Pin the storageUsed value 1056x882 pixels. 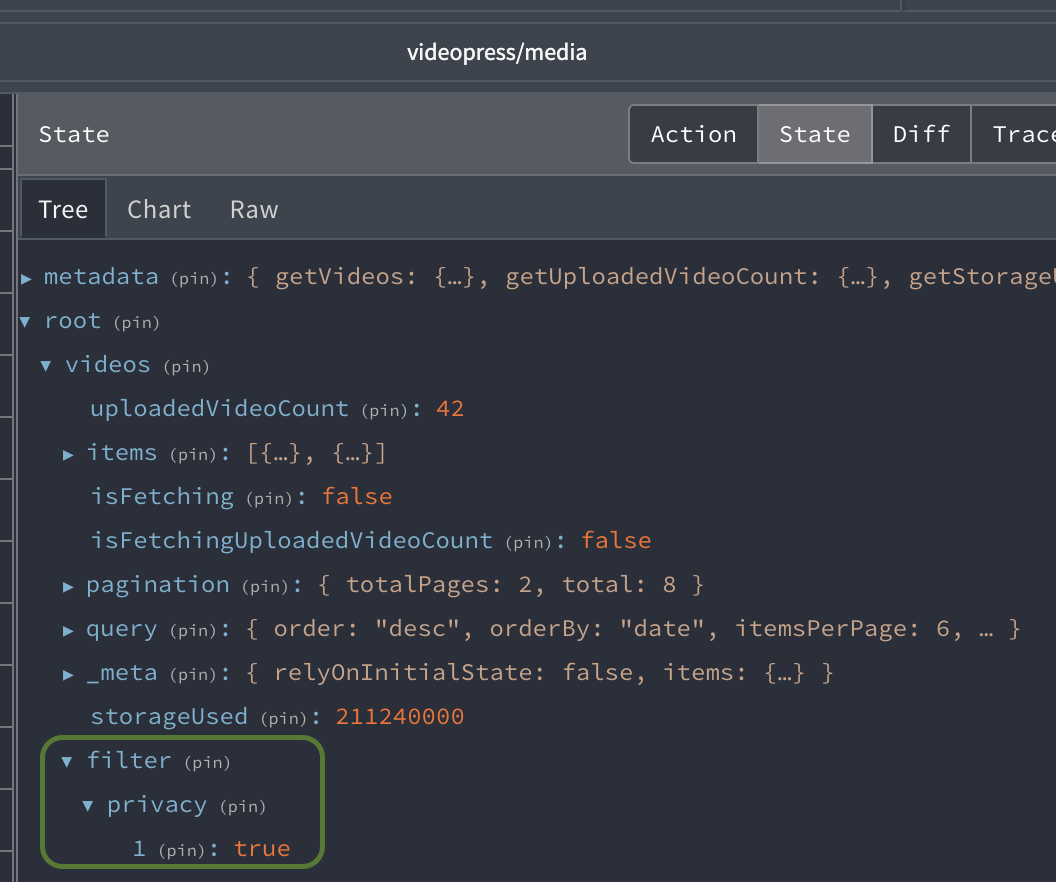[x=283, y=718]
